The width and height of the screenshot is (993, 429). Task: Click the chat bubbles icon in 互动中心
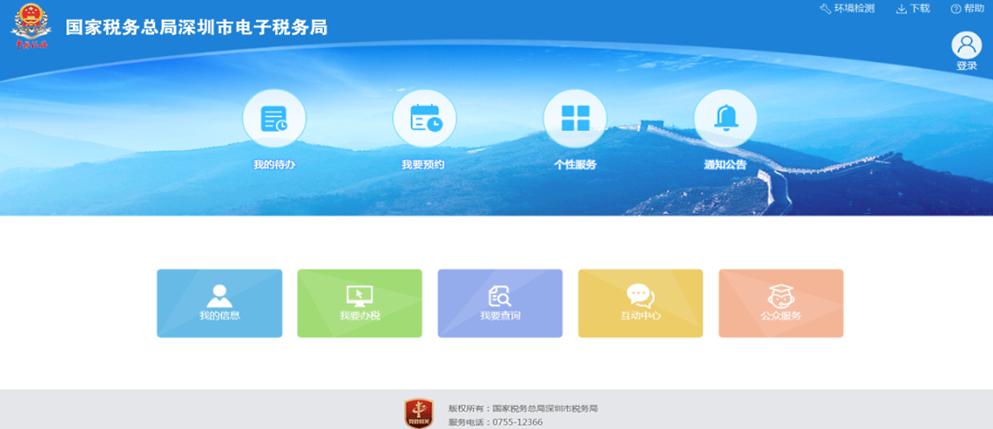pyautogui.click(x=641, y=296)
